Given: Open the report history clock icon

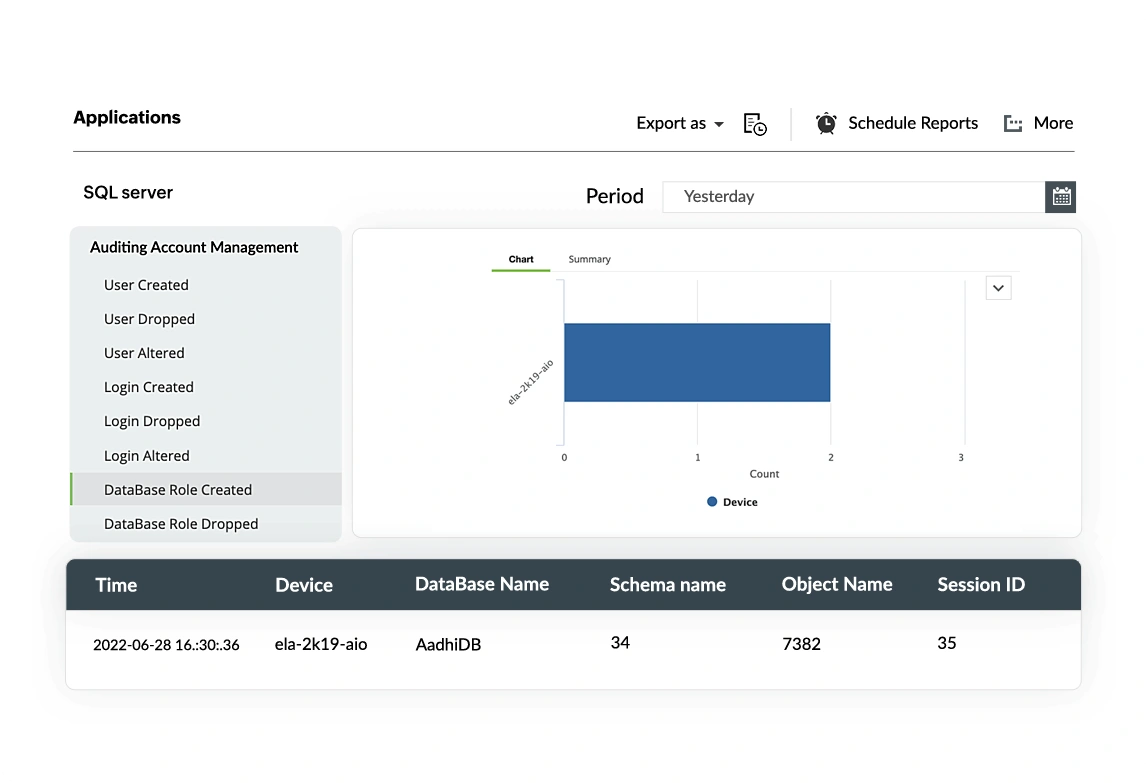Looking at the screenshot, I should (755, 124).
